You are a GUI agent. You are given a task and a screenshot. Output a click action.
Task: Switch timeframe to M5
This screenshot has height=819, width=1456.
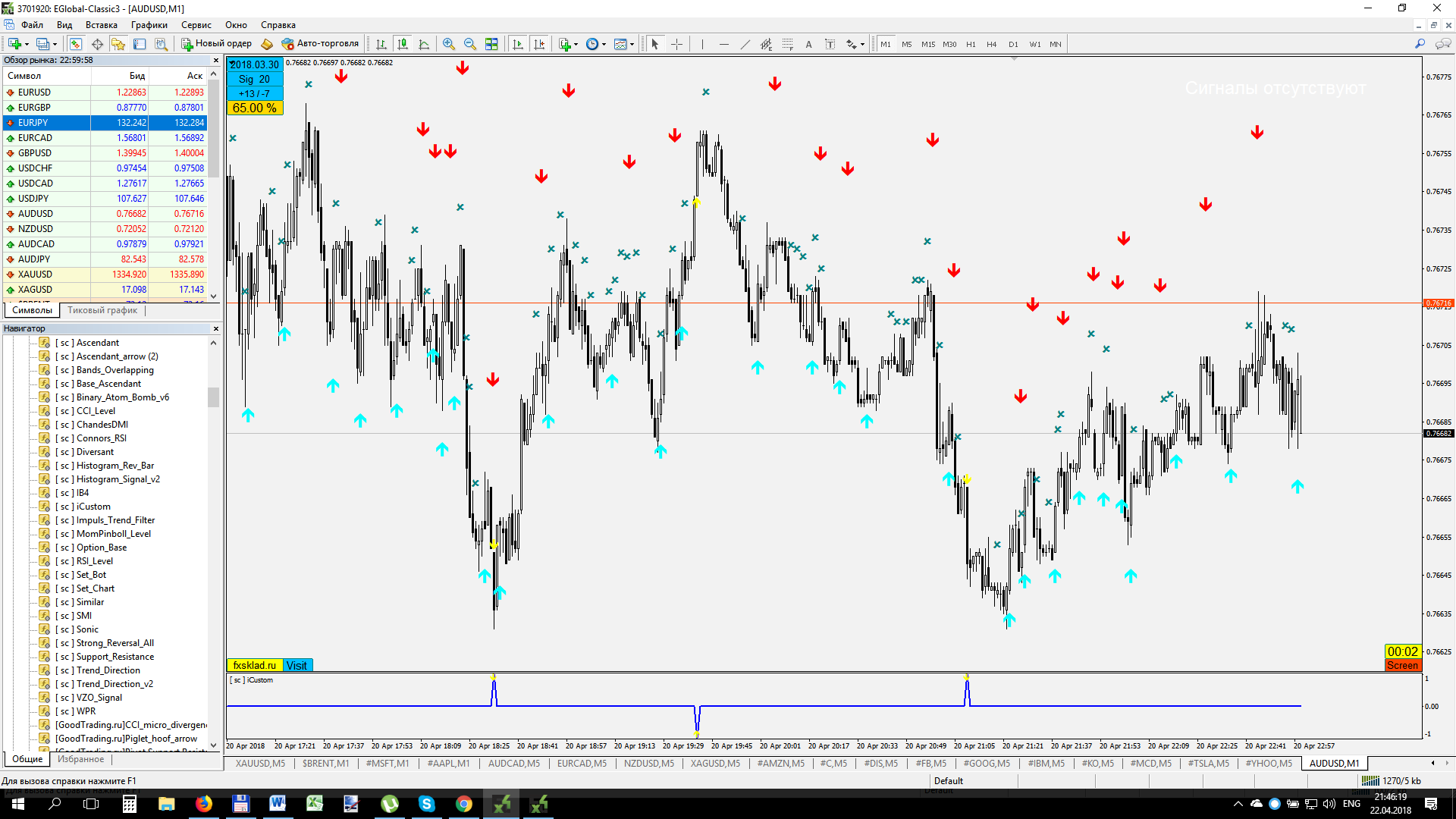(907, 44)
